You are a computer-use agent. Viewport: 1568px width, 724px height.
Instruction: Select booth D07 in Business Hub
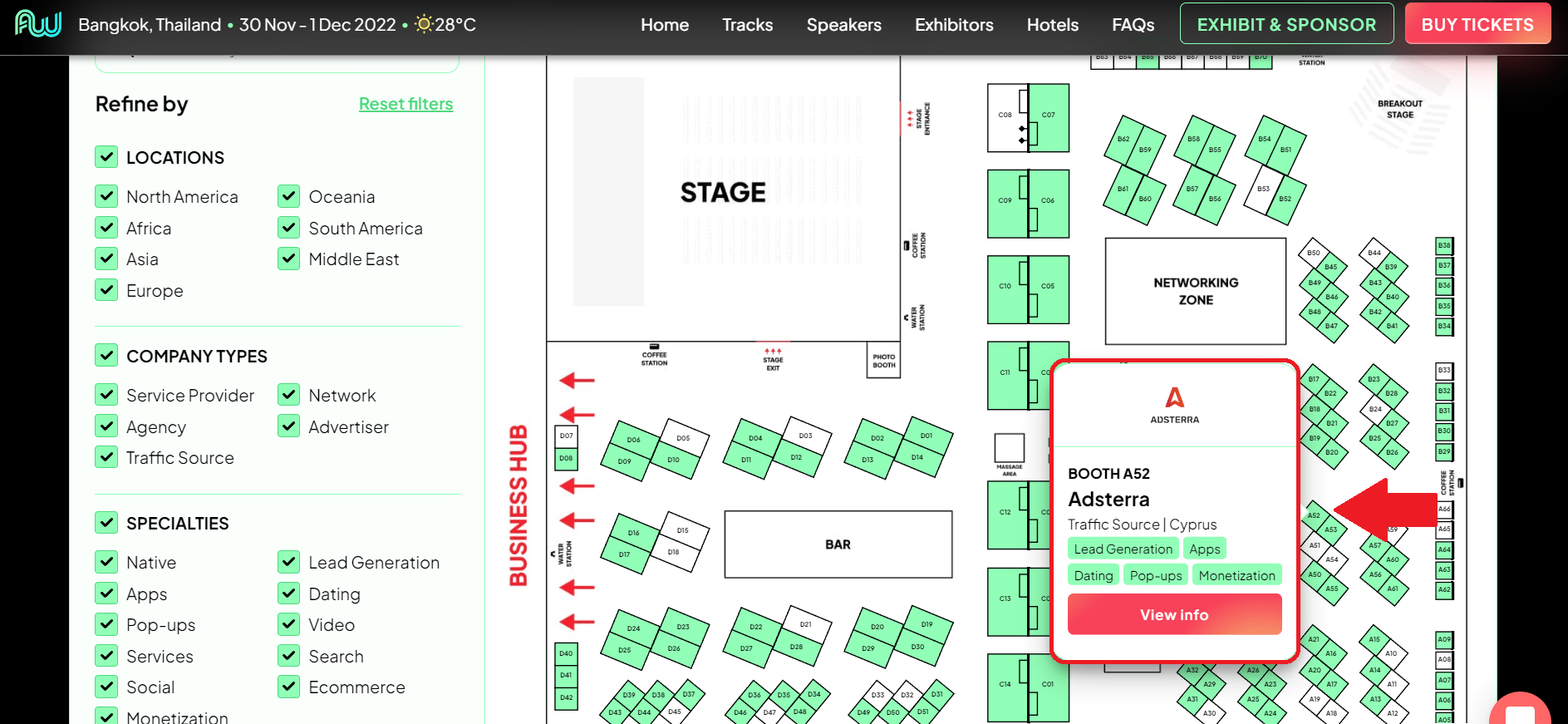tap(566, 436)
